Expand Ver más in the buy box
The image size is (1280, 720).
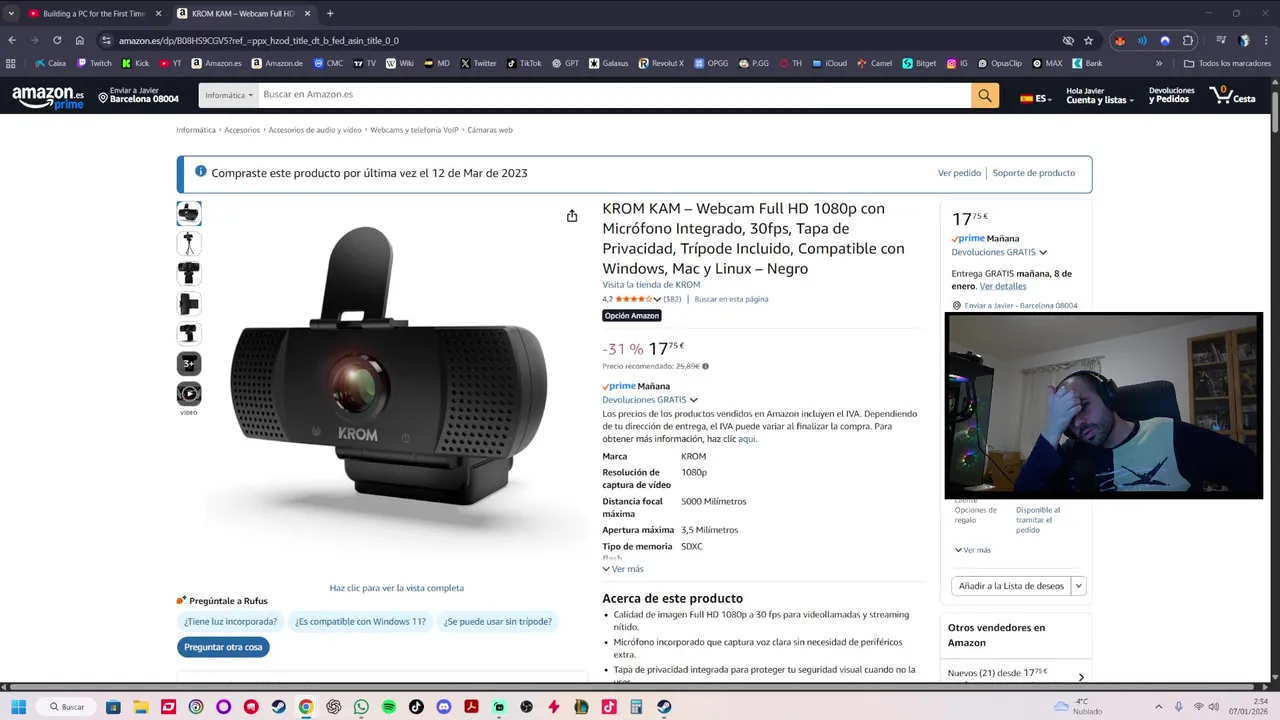click(x=973, y=550)
